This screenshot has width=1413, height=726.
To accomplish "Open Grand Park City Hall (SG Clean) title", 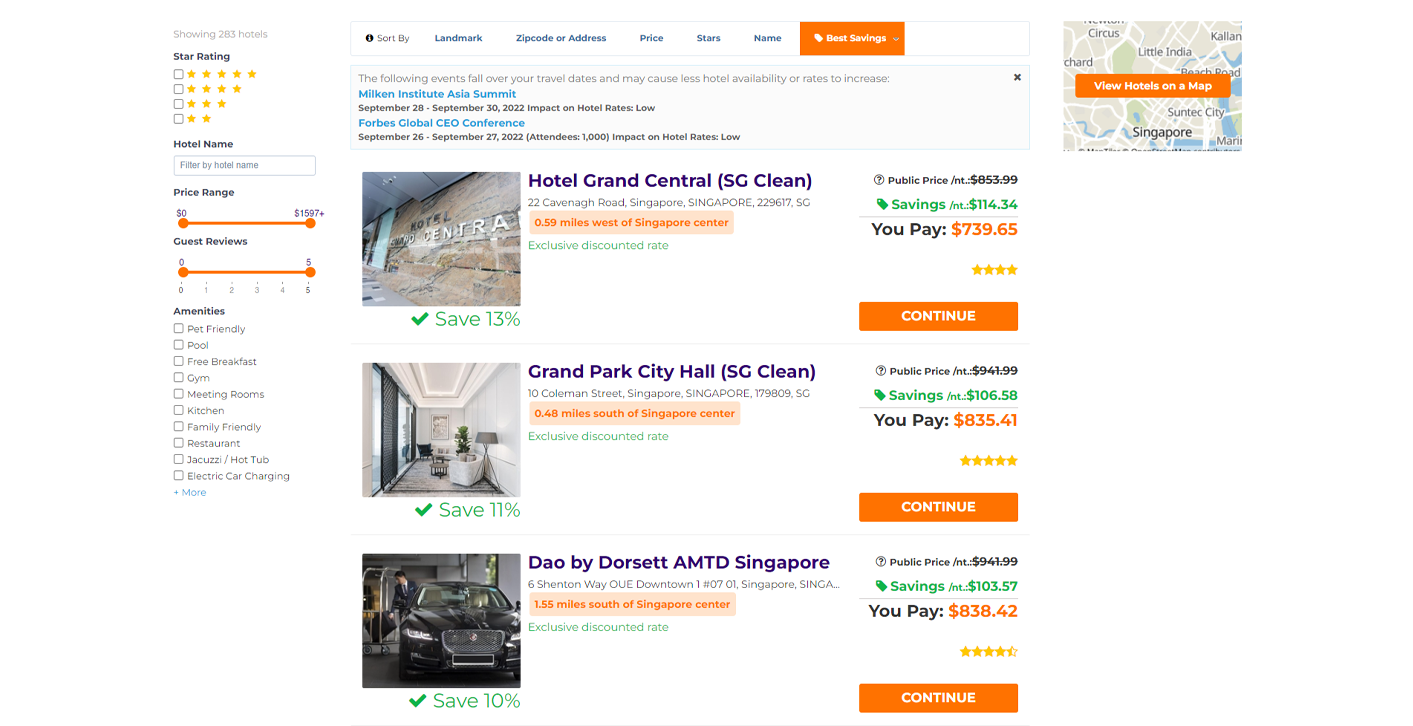I will click(672, 372).
